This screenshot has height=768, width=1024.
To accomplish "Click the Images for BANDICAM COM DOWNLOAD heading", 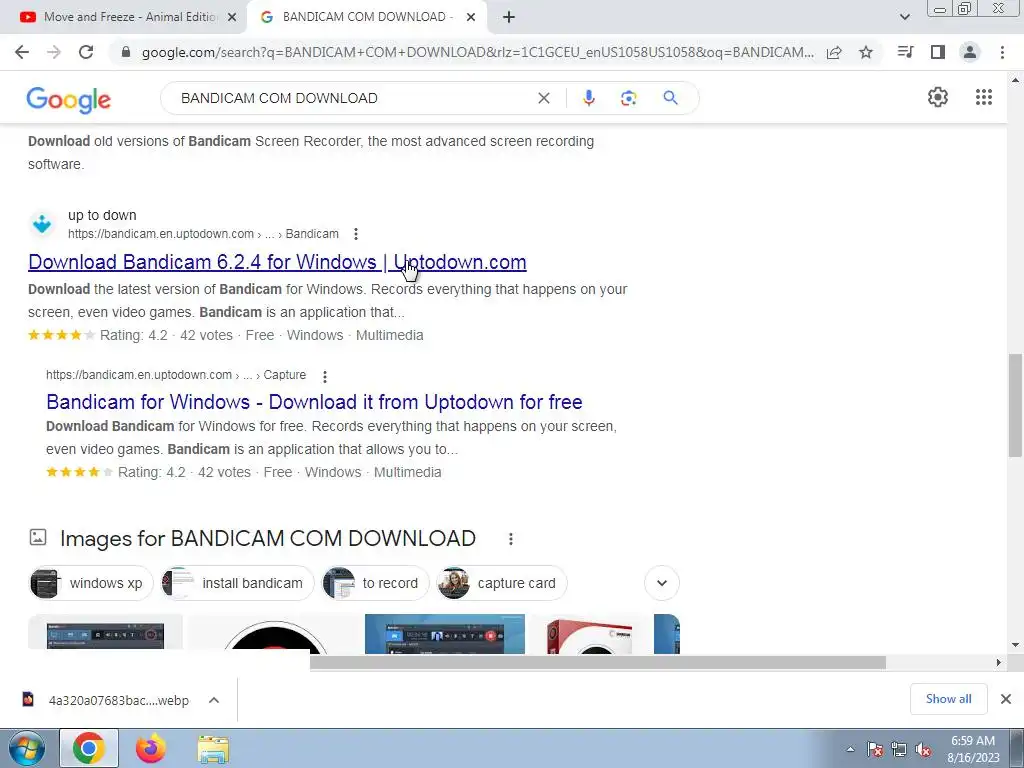I will point(268,539).
